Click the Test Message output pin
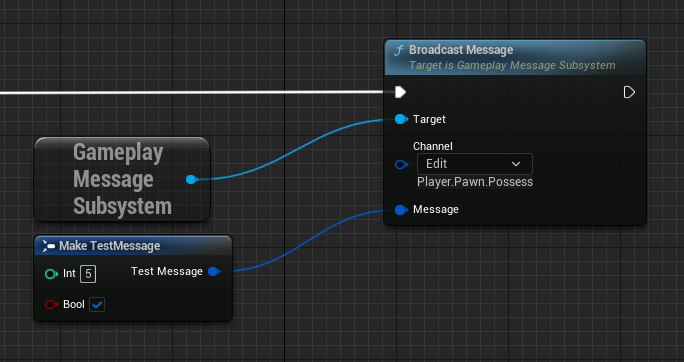The height and width of the screenshot is (362, 684). point(213,272)
